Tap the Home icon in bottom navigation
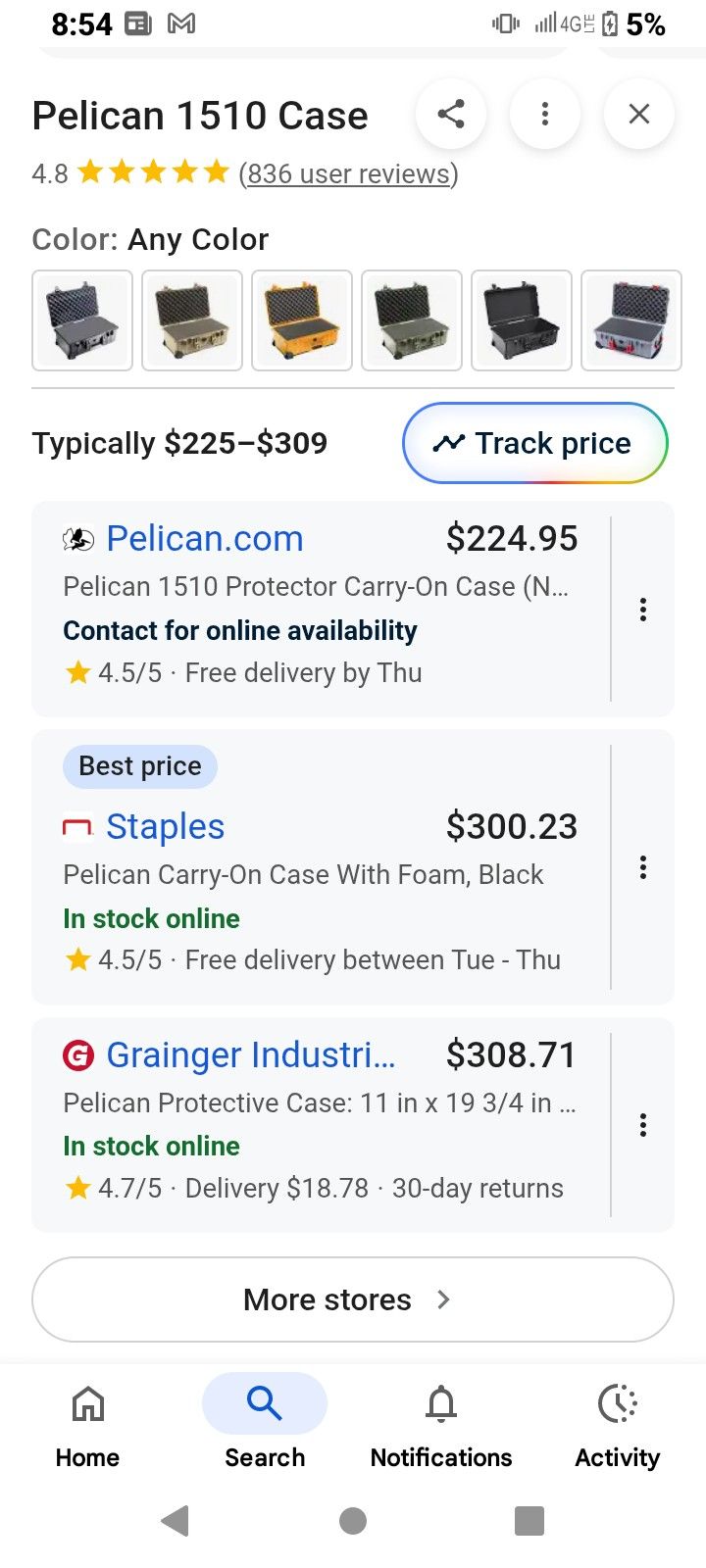The height and width of the screenshot is (1568, 706). [87, 1403]
